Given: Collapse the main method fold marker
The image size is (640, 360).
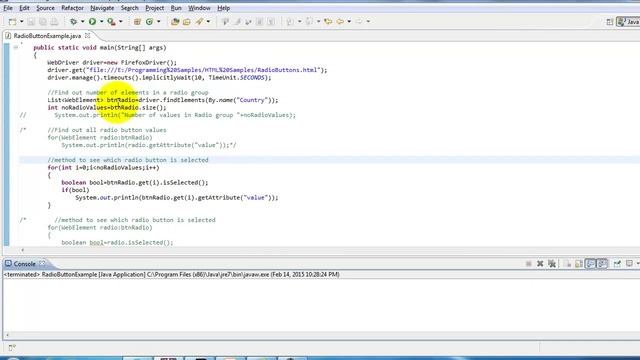Looking at the screenshot, I should click(x=16, y=47).
